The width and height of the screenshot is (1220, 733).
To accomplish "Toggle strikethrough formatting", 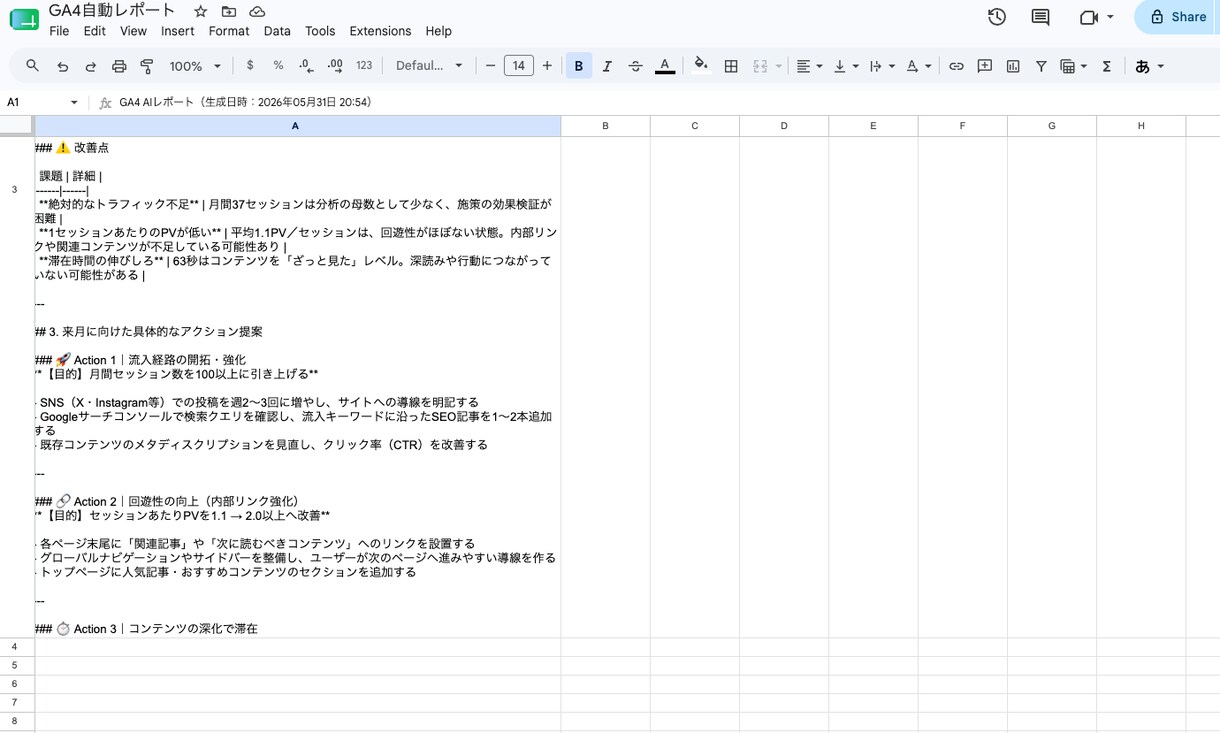I will point(635,66).
